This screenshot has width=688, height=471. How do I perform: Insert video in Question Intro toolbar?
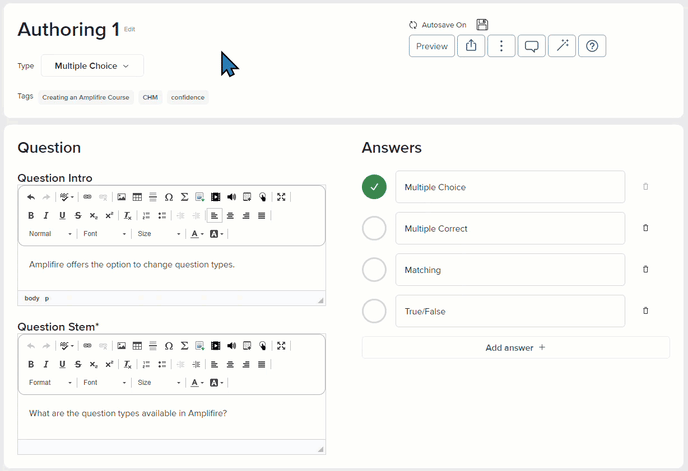point(215,197)
